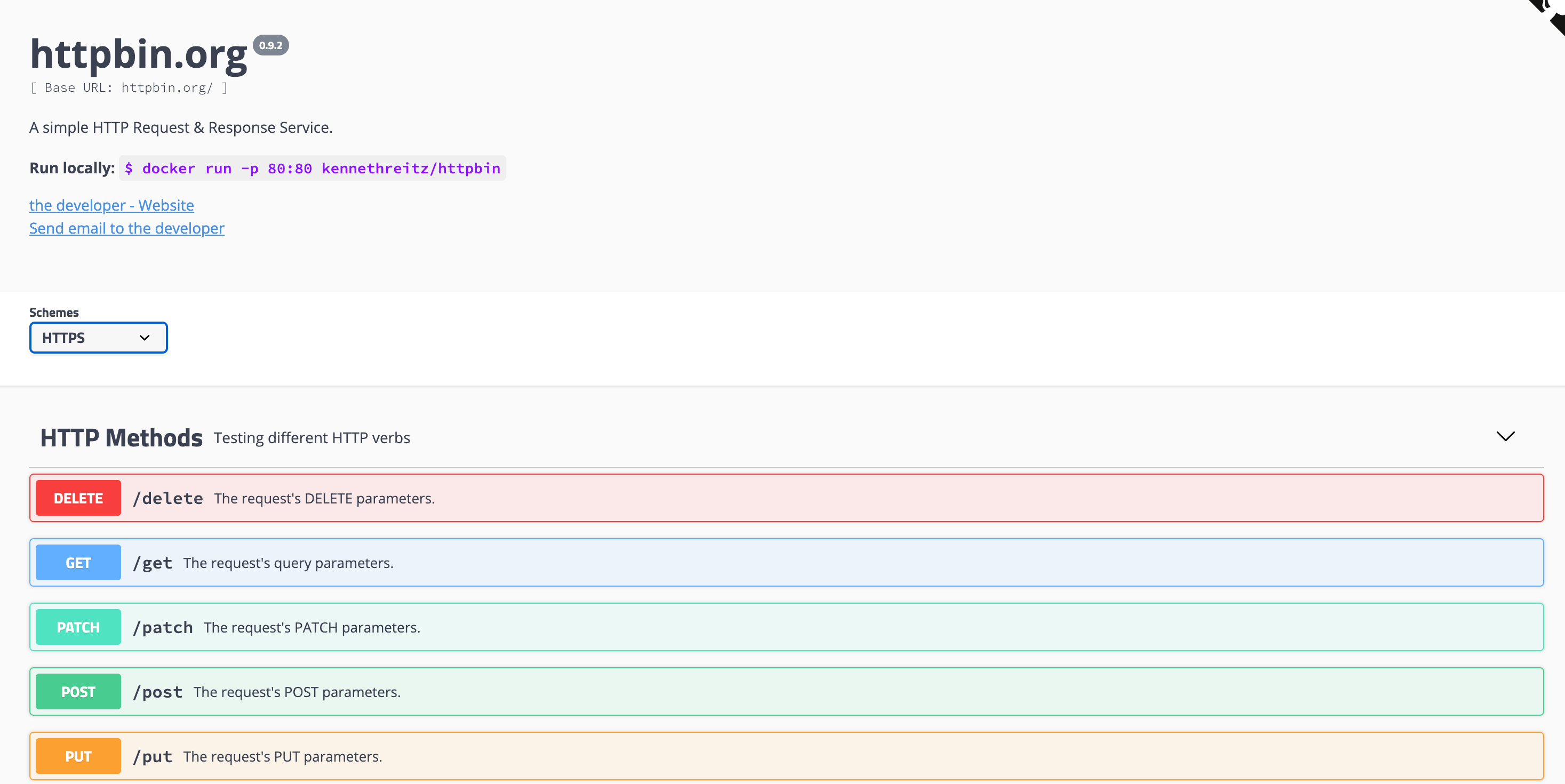Collapse the HTTP Methods section chevron
This screenshot has height=784, width=1565.
(1505, 437)
